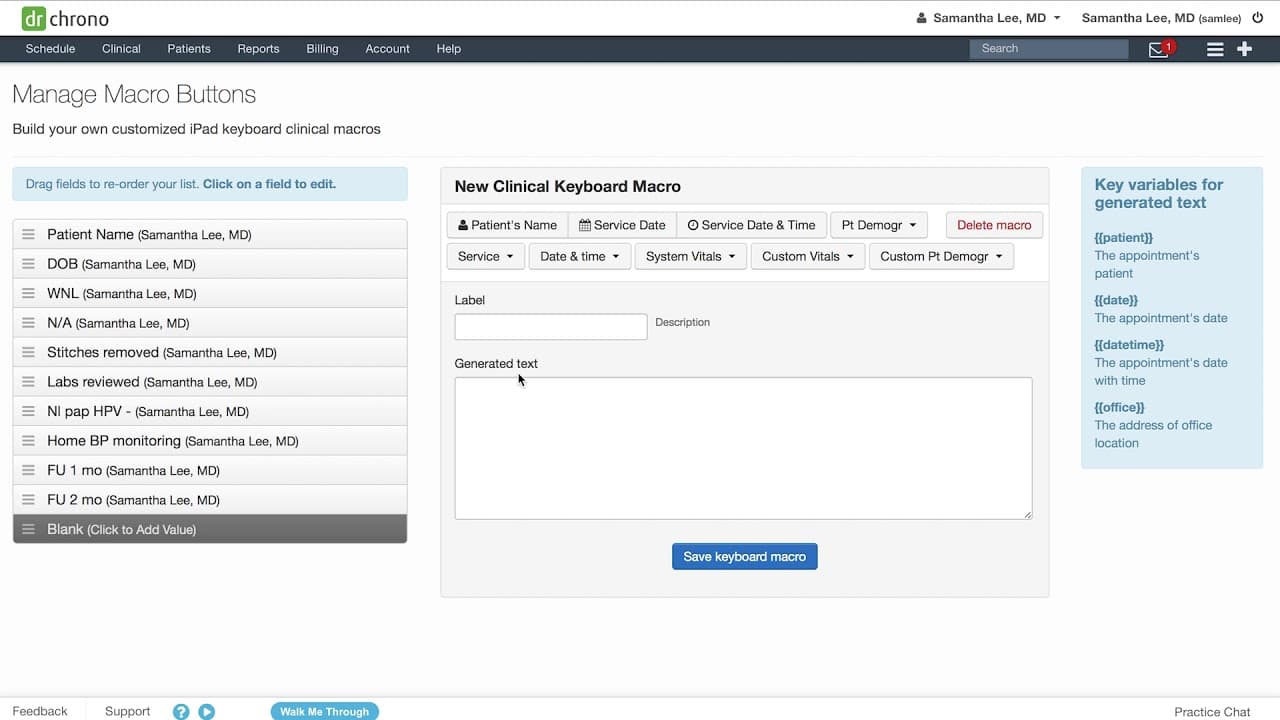Image resolution: width=1280 pixels, height=720 pixels.
Task: Open the Reports menu
Action: [x=258, y=49]
